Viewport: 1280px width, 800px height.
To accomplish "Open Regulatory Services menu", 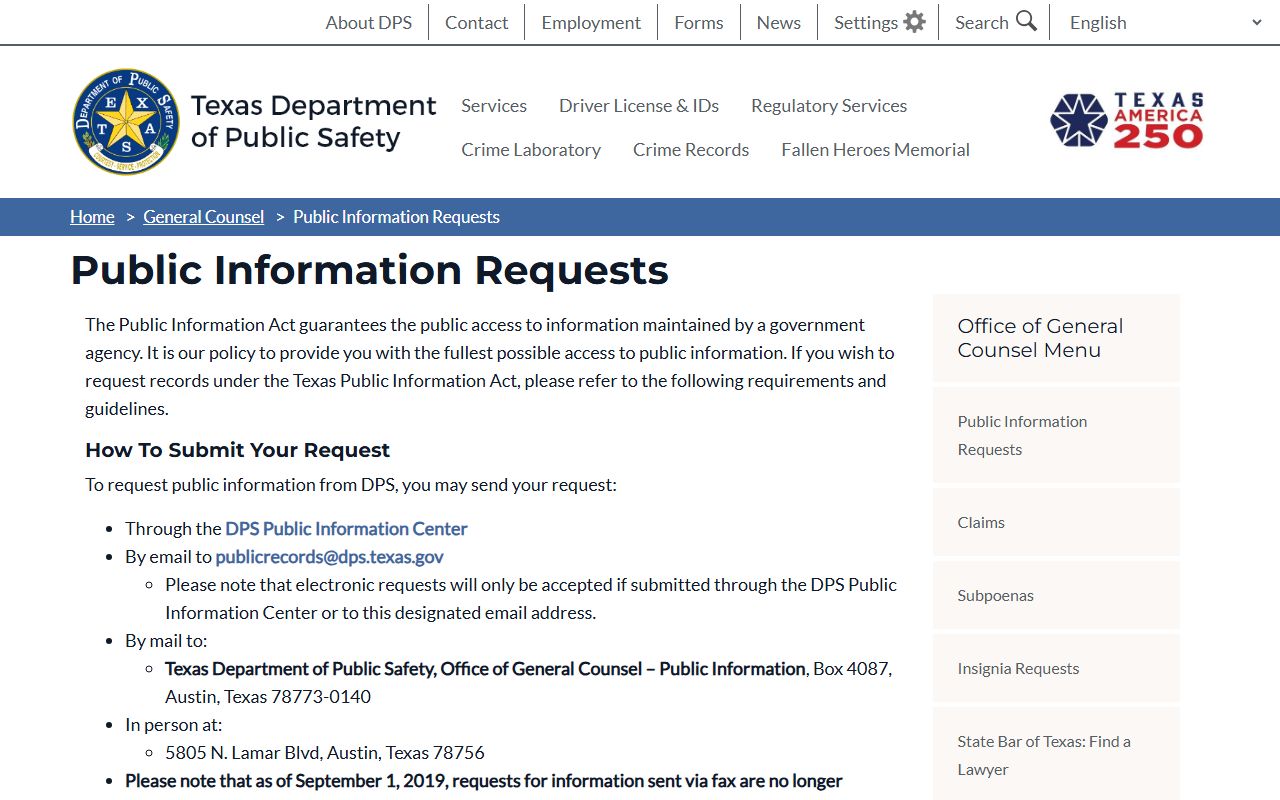I will click(x=829, y=105).
